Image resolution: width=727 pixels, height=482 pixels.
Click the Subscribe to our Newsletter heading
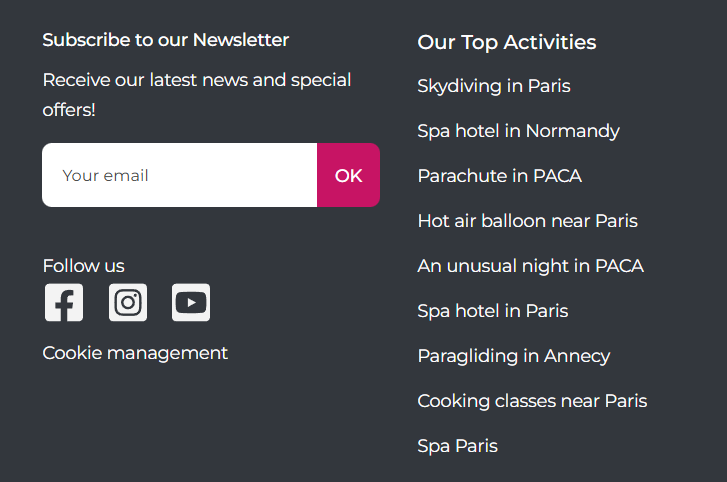[165, 40]
